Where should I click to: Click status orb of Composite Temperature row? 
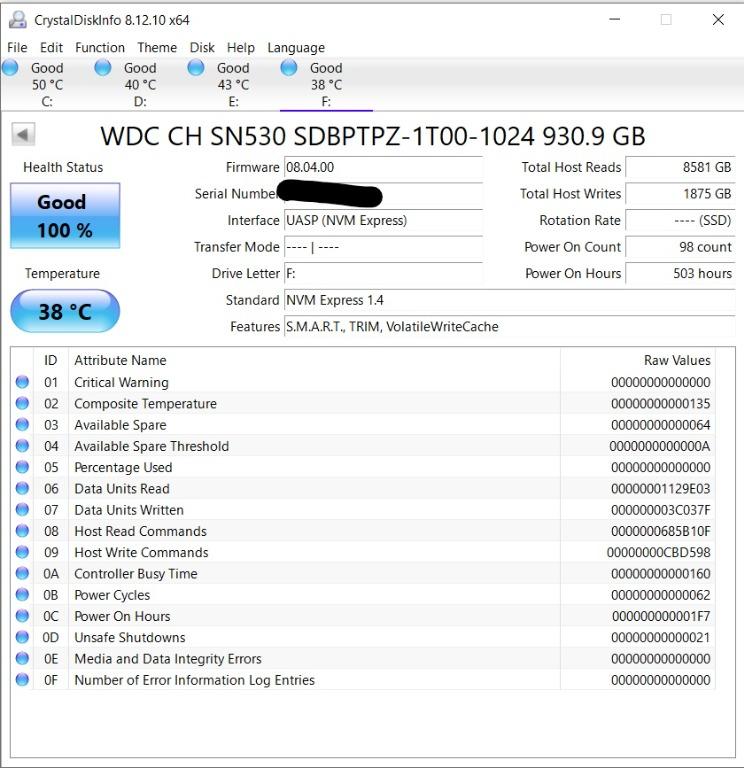(x=22, y=403)
